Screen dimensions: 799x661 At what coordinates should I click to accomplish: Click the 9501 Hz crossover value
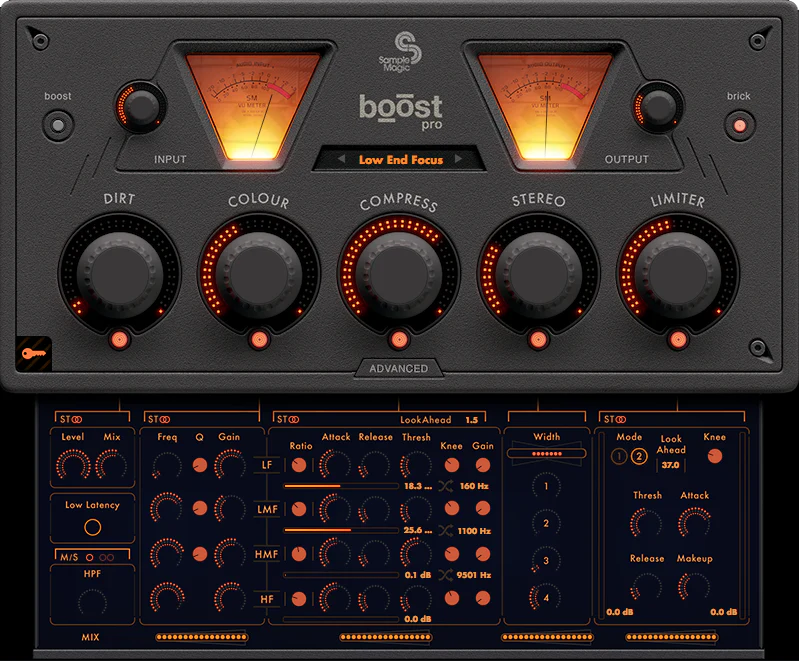coord(474,575)
